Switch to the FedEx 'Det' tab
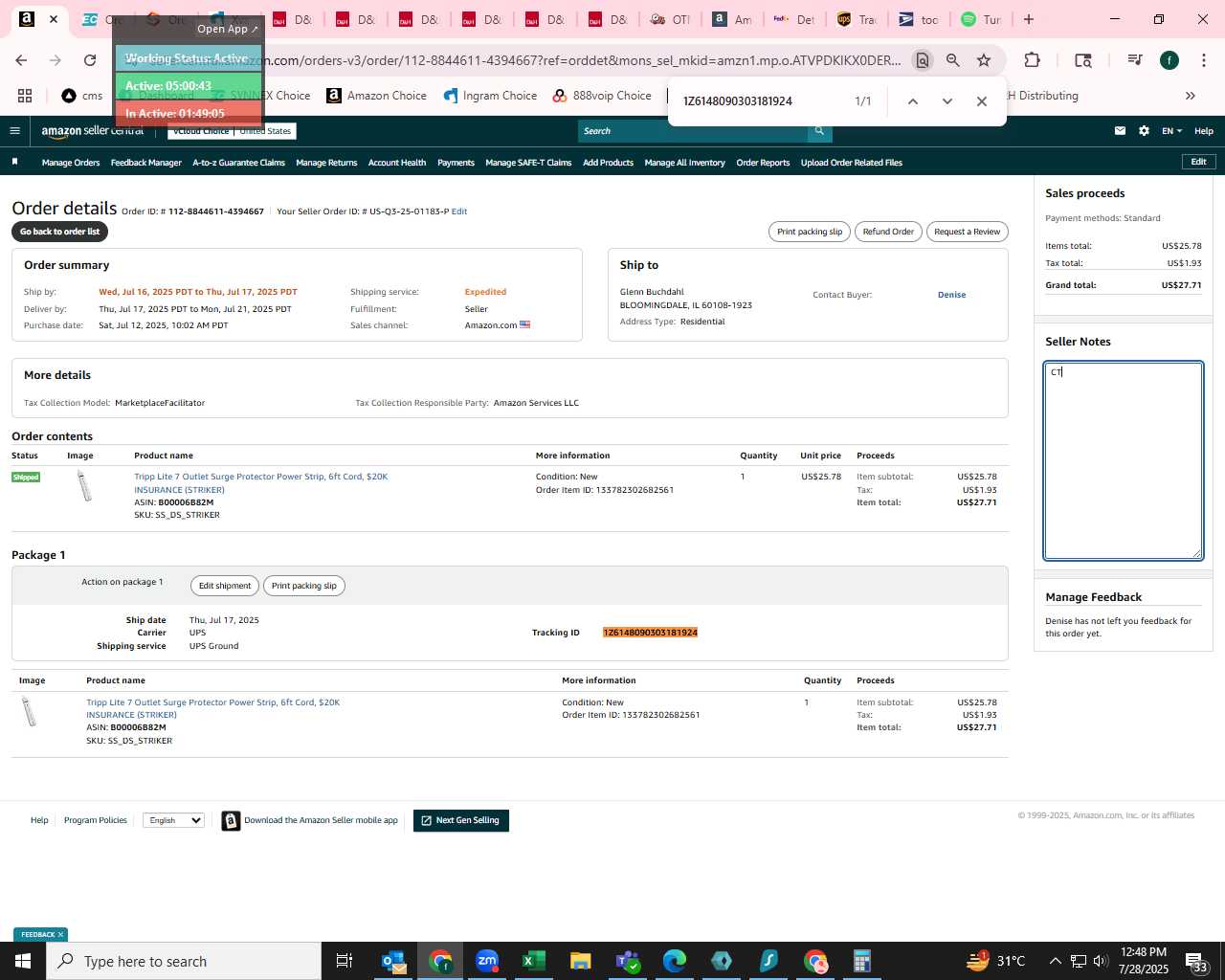The image size is (1225, 980). 794,19
